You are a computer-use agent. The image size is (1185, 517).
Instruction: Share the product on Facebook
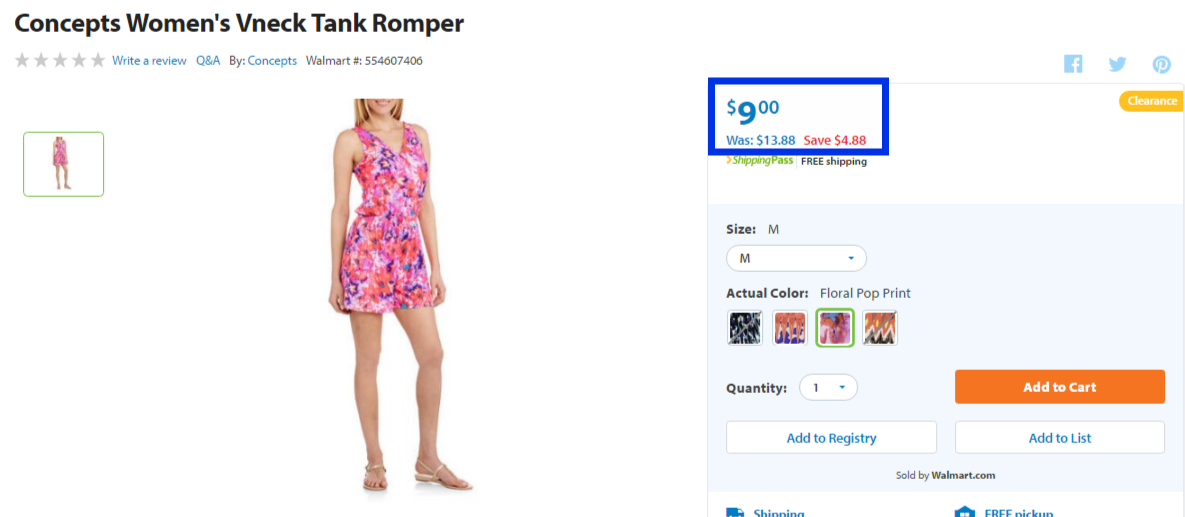[x=1073, y=64]
